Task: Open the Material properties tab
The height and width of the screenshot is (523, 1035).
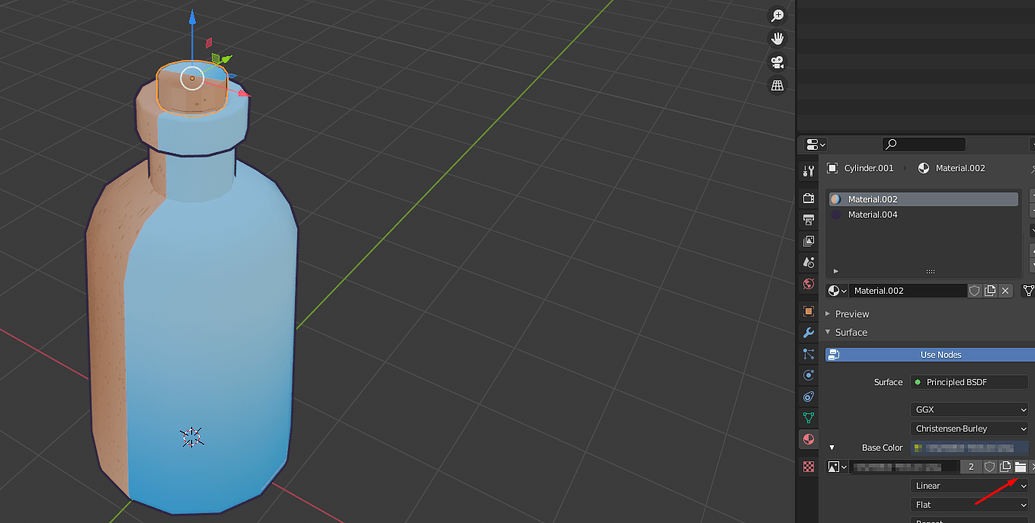Action: point(809,439)
